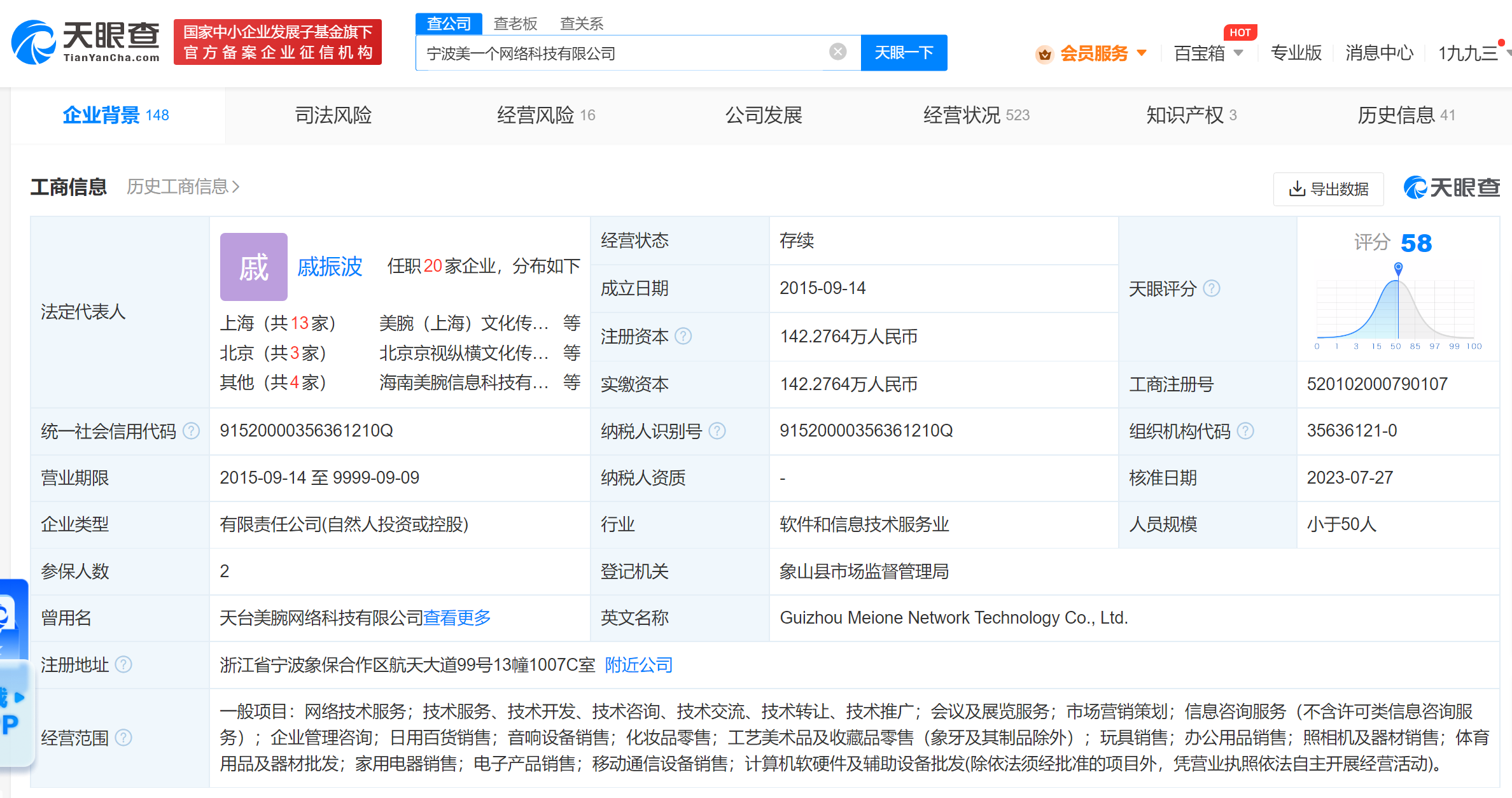Click the purple 戚 avatar thumbnail
Image resolution: width=1512 pixels, height=798 pixels.
pyautogui.click(x=253, y=267)
